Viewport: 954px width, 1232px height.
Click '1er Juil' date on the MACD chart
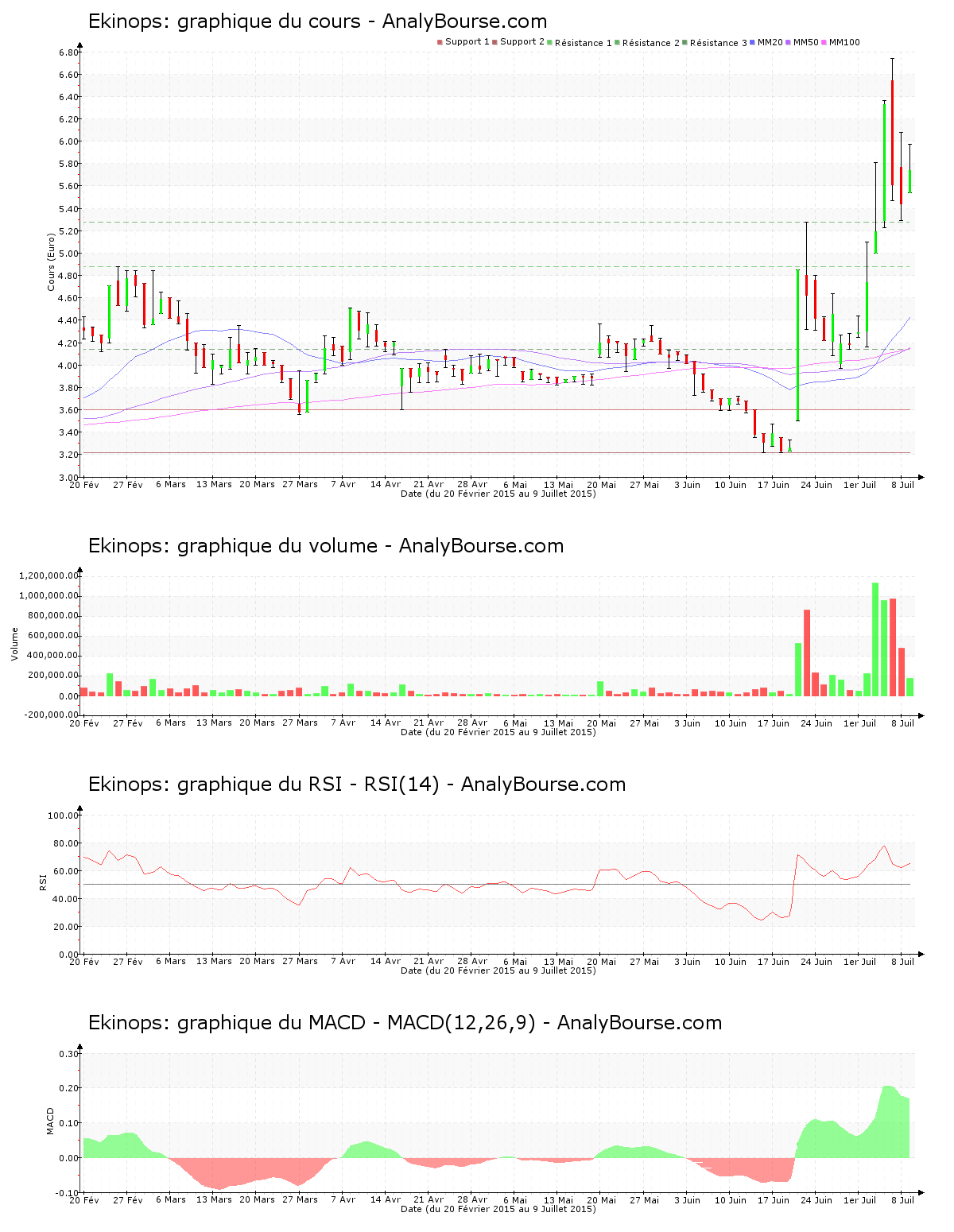click(859, 1199)
